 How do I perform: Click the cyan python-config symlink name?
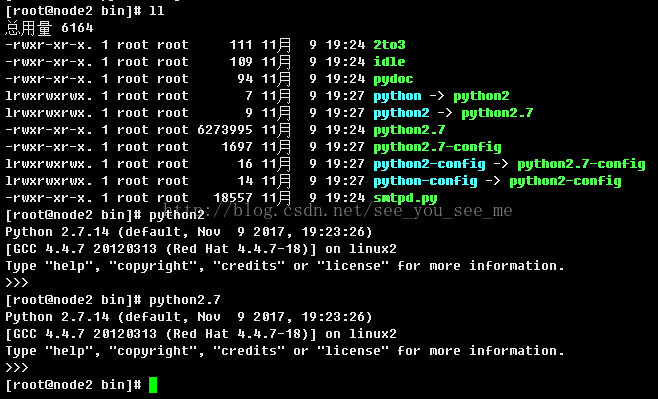pos(426,181)
